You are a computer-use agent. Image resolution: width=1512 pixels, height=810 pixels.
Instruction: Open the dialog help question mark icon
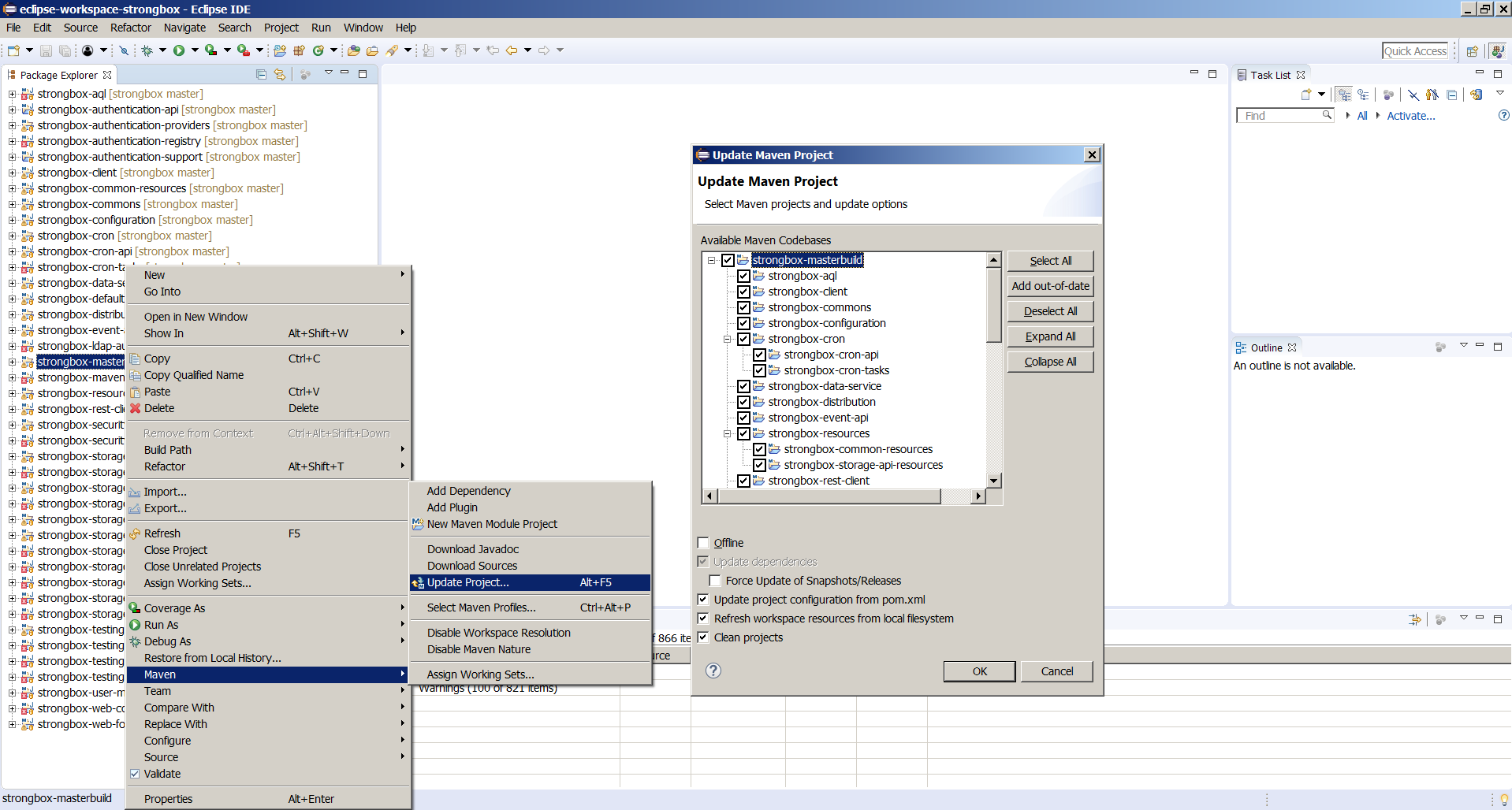click(x=713, y=671)
